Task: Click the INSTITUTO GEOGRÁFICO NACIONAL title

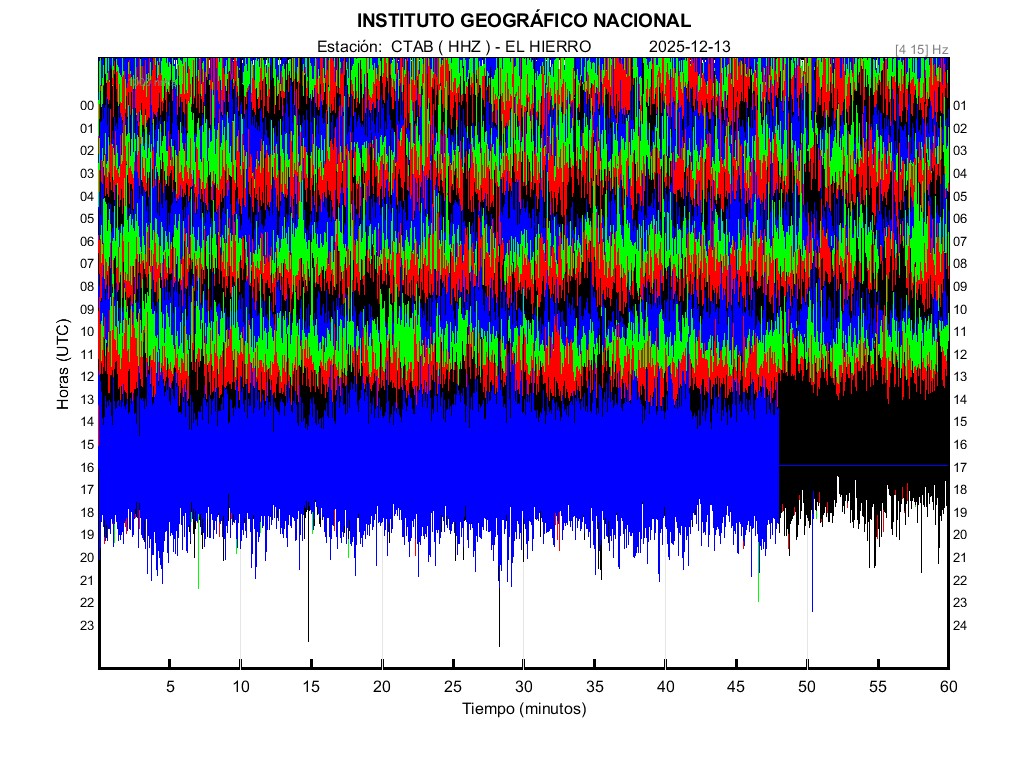Action: click(x=523, y=20)
